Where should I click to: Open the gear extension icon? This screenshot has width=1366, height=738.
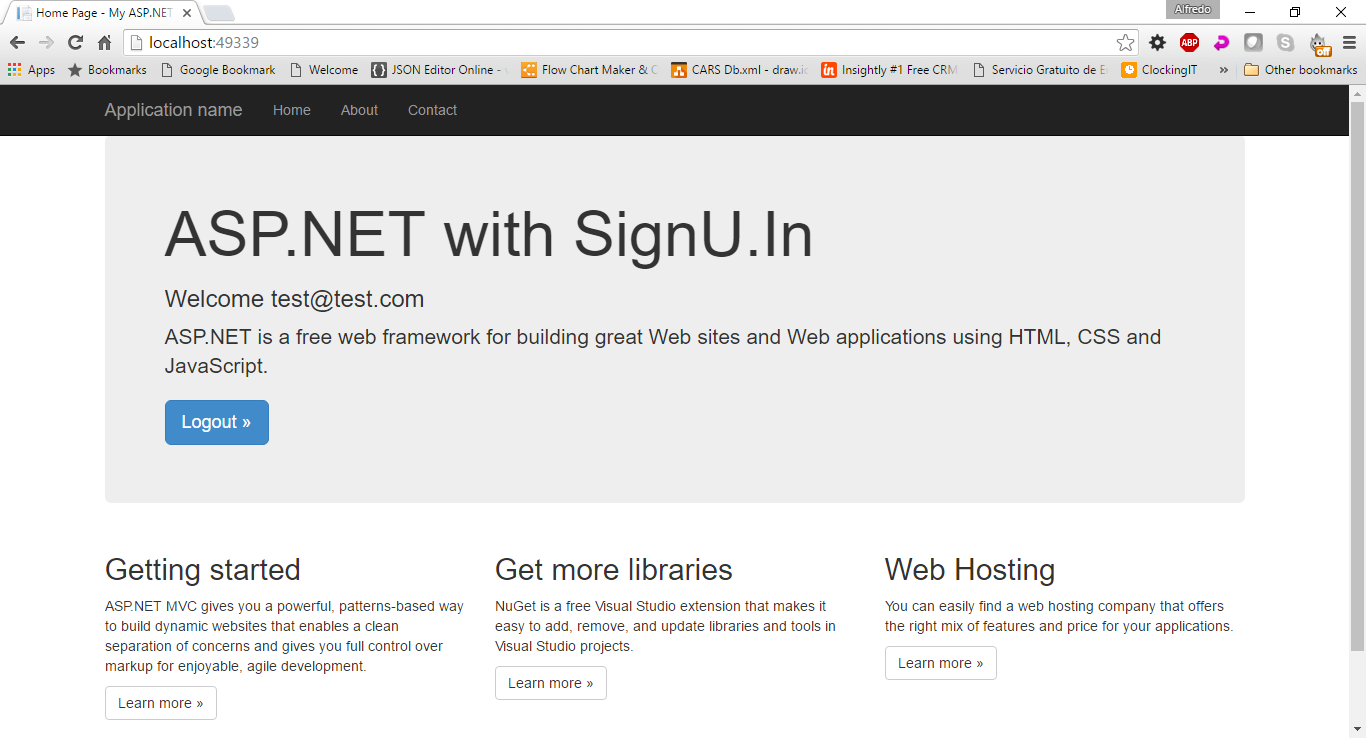click(1157, 42)
